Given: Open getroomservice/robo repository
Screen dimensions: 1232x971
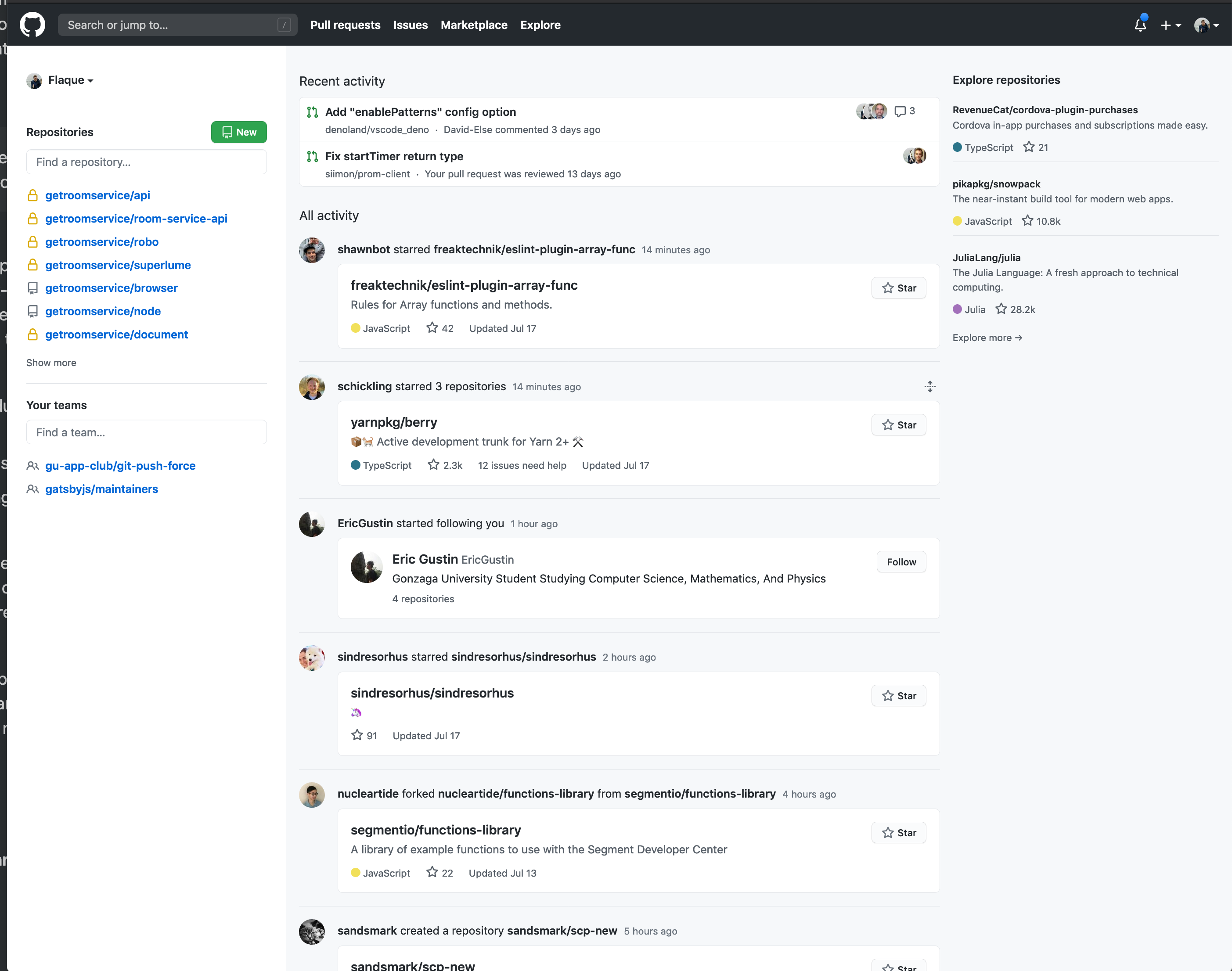Looking at the screenshot, I should [102, 242].
